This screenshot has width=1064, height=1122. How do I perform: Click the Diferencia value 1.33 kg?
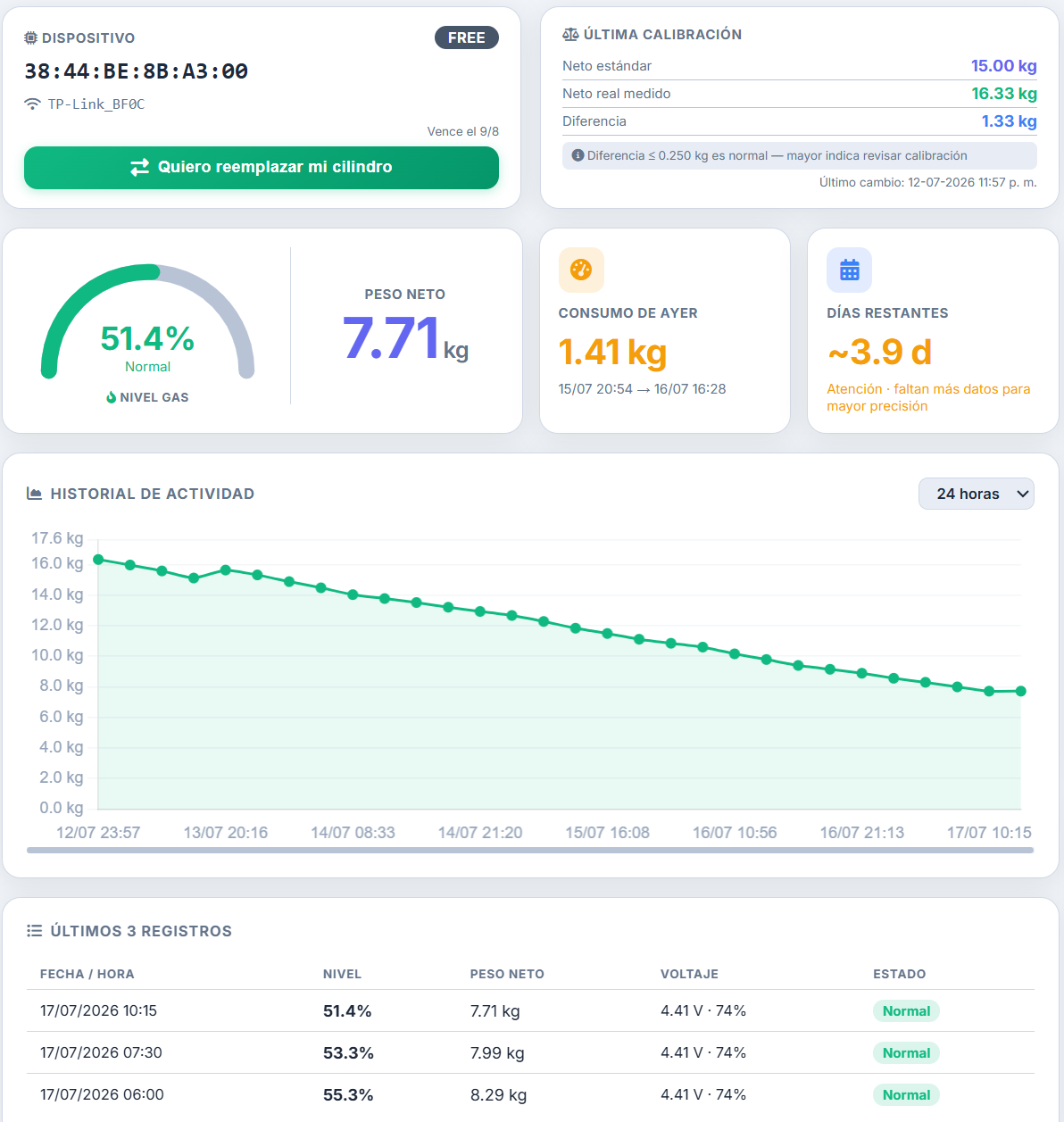coord(1010,121)
